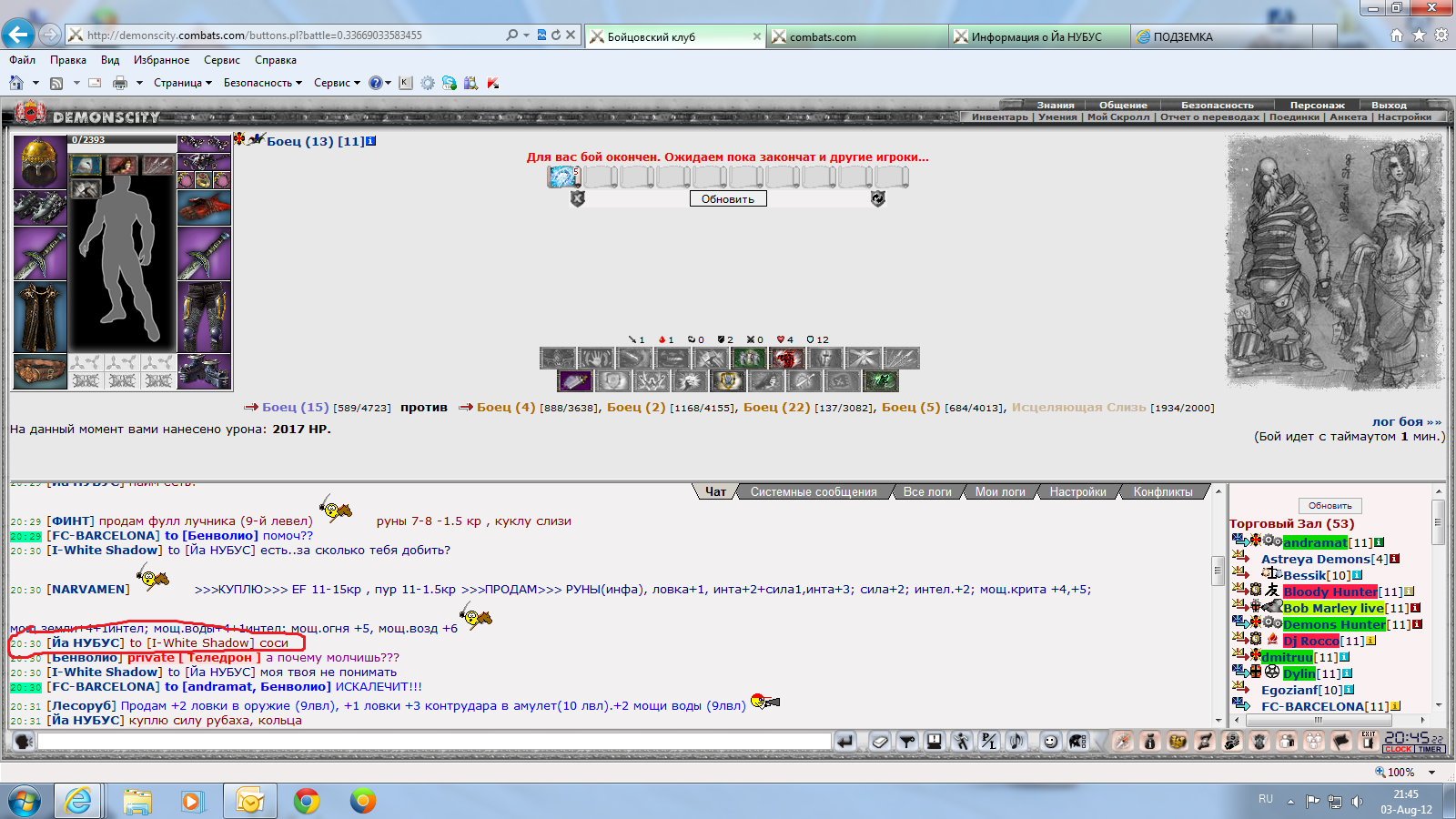Open the Анкета menu link
This screenshot has width=1456, height=819.
coord(1348,116)
